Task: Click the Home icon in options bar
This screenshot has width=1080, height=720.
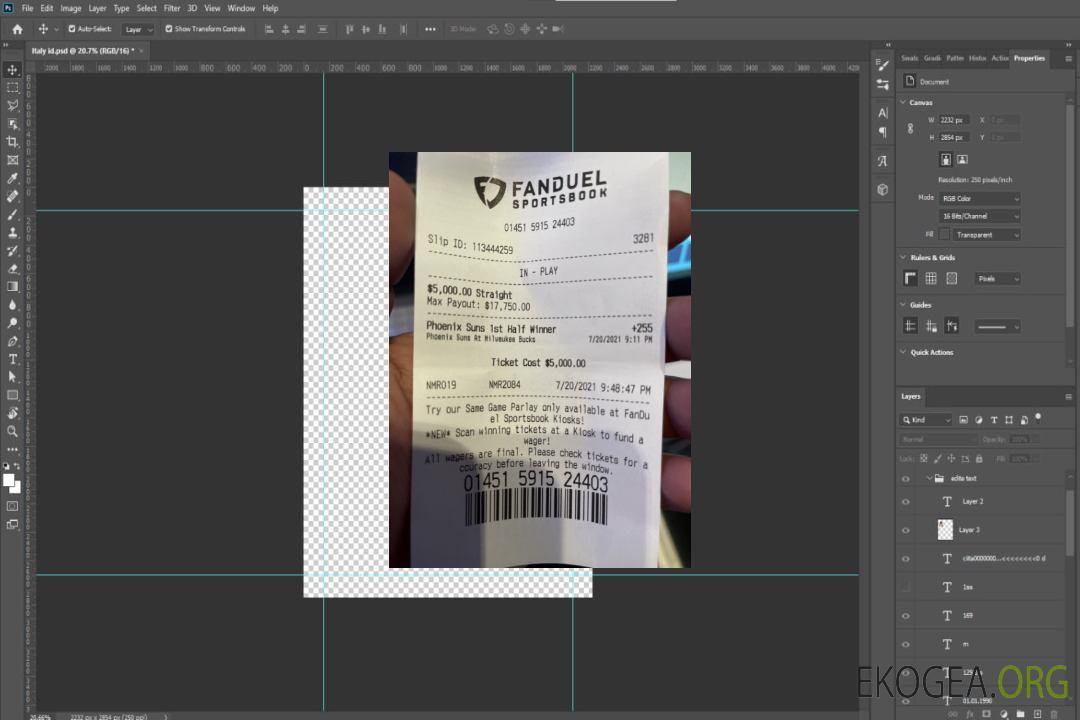Action: 17,29
